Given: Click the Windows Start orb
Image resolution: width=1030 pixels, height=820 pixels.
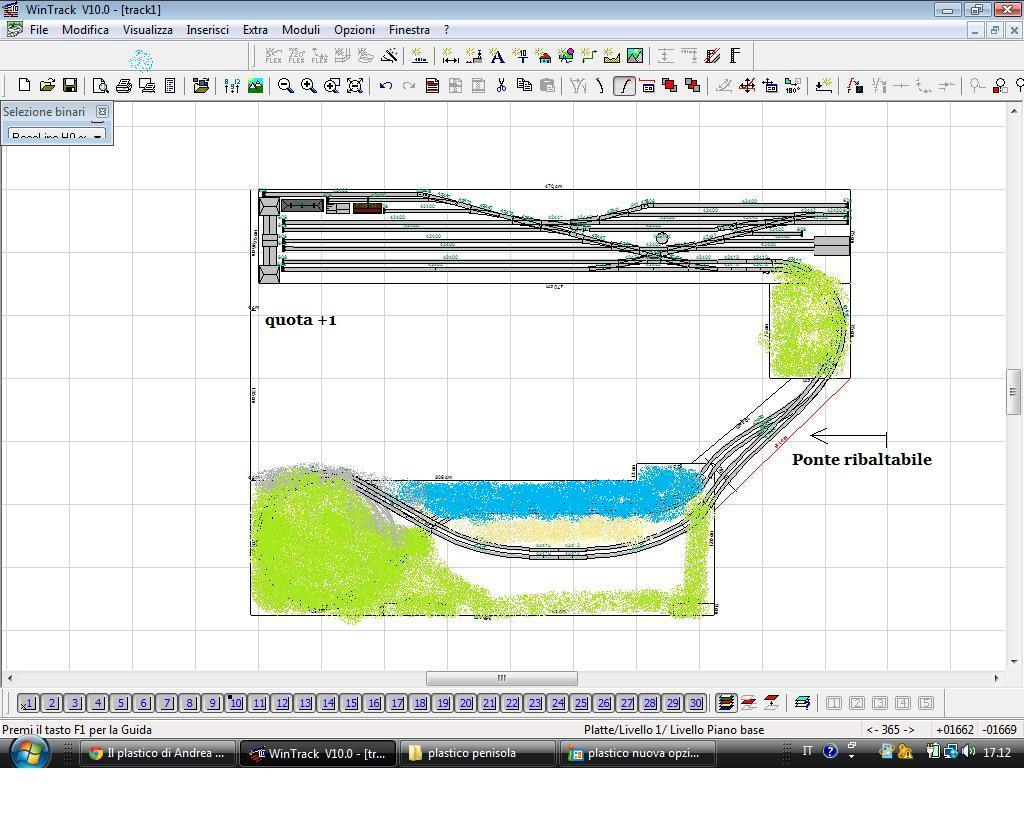Looking at the screenshot, I should click(x=28, y=753).
